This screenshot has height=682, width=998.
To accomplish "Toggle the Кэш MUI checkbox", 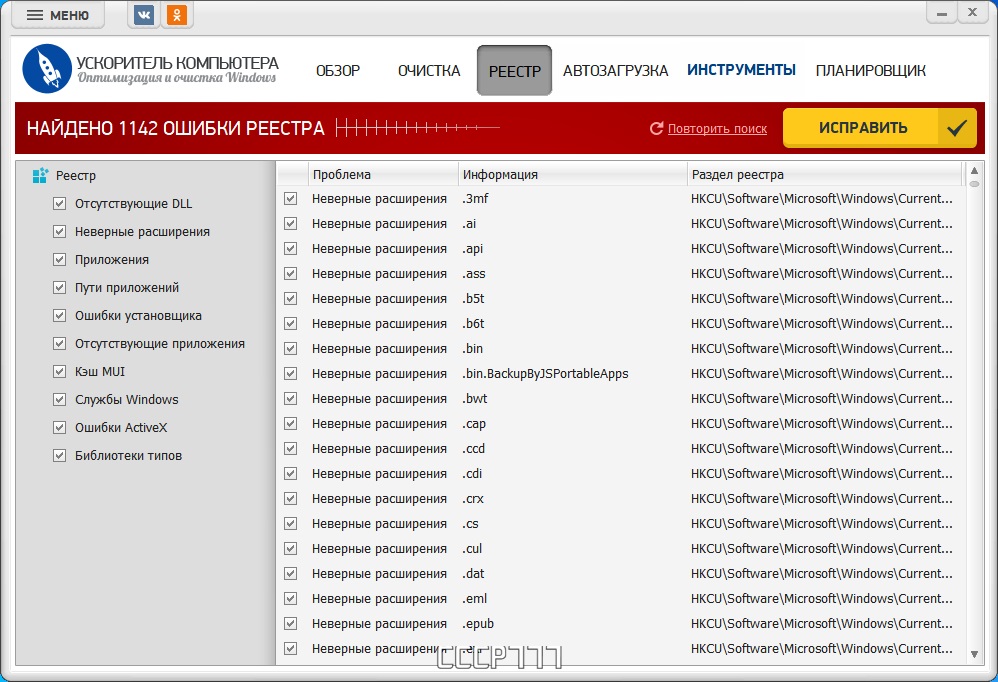I will click(x=60, y=372).
